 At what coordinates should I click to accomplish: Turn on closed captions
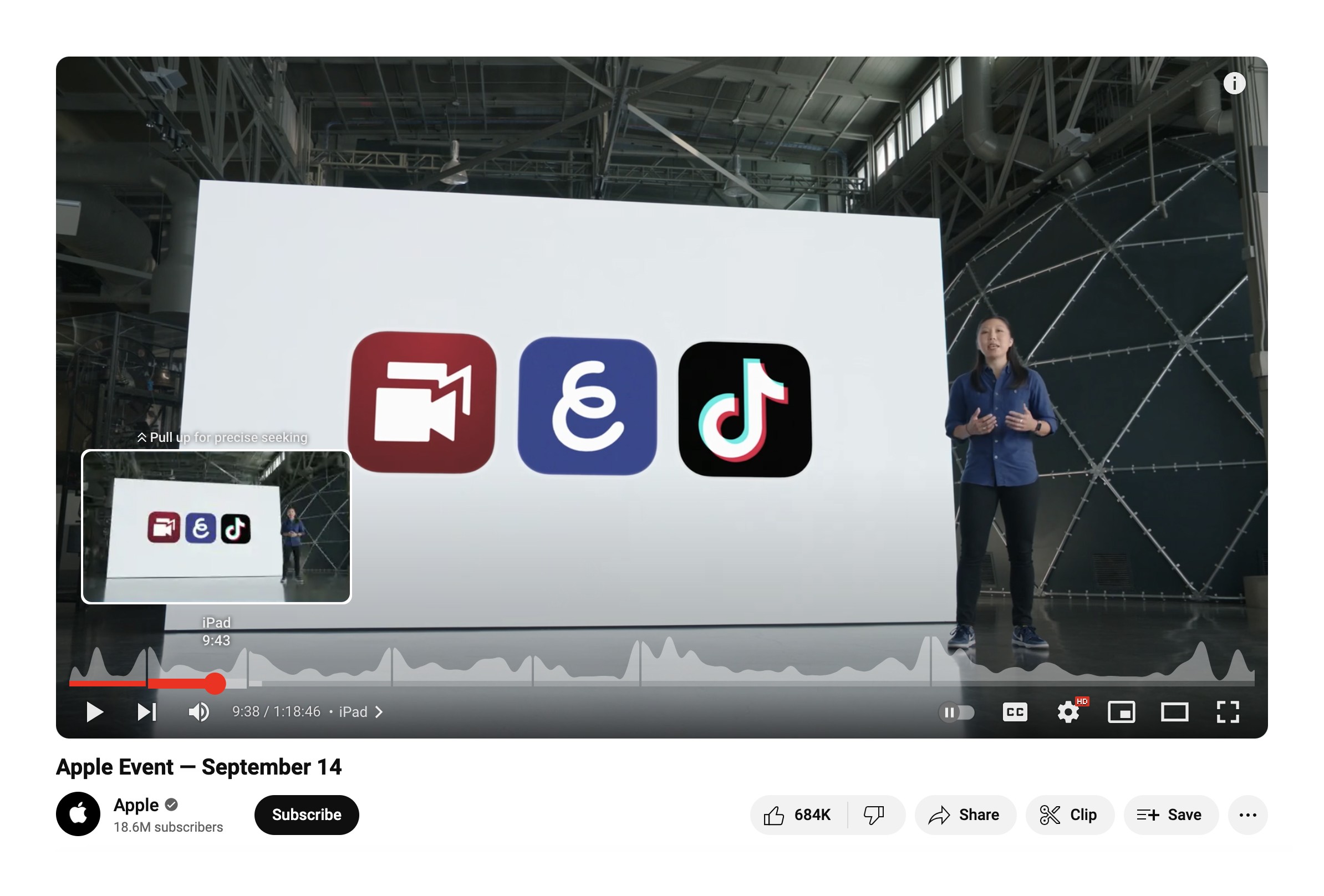[x=1015, y=712]
